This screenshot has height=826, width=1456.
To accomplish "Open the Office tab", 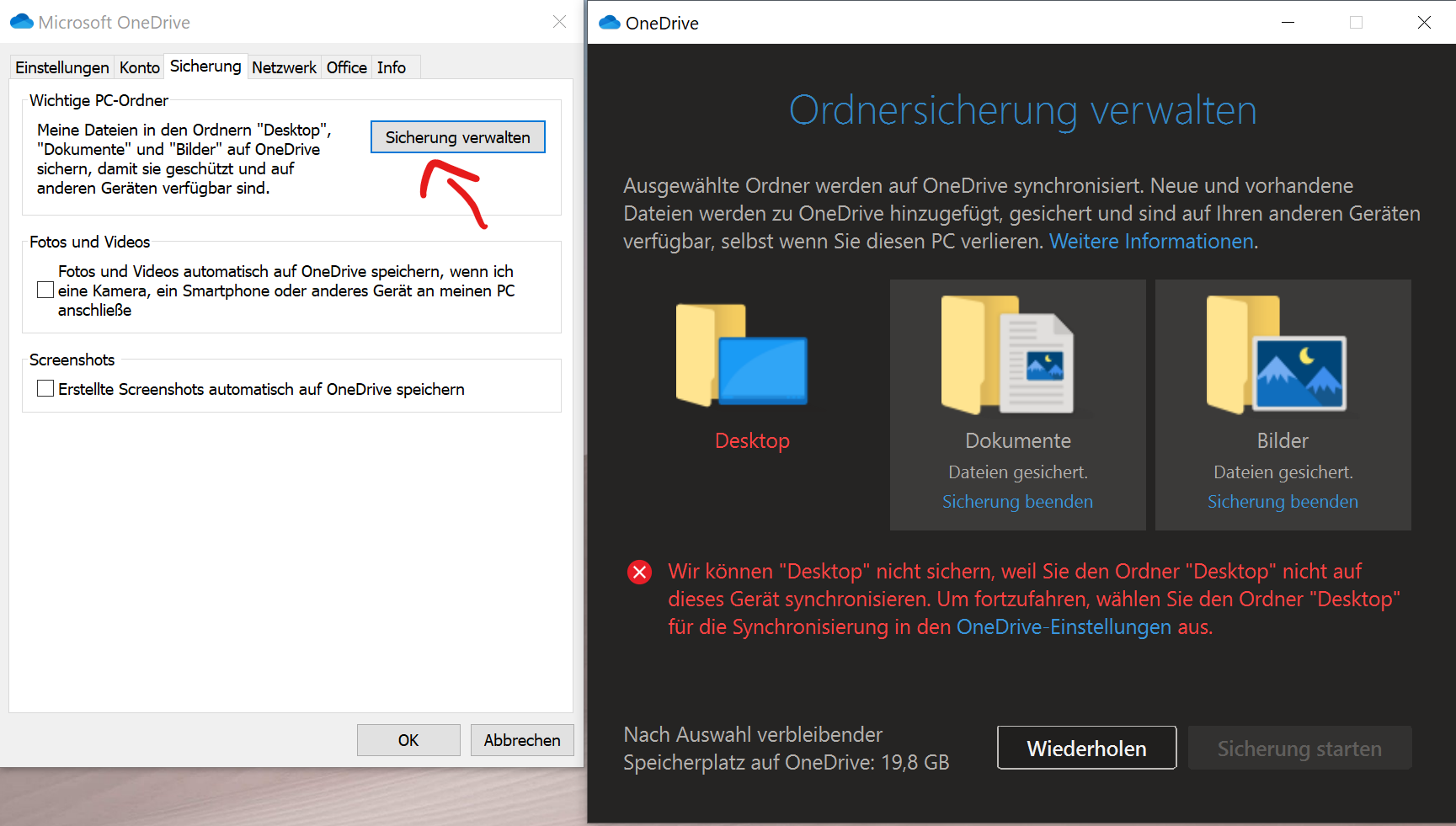I will tap(347, 67).
